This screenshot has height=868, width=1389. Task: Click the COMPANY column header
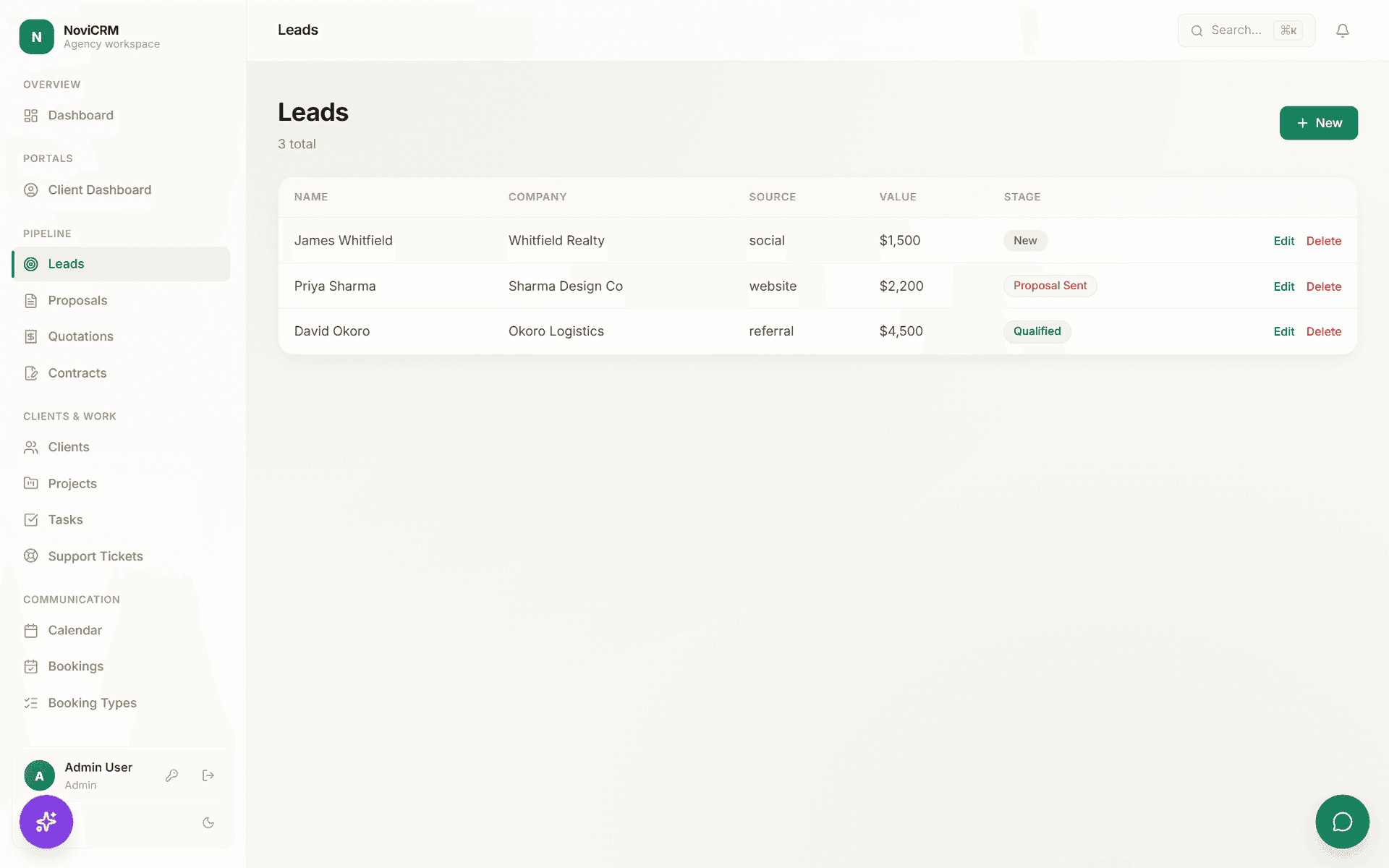pos(538,197)
